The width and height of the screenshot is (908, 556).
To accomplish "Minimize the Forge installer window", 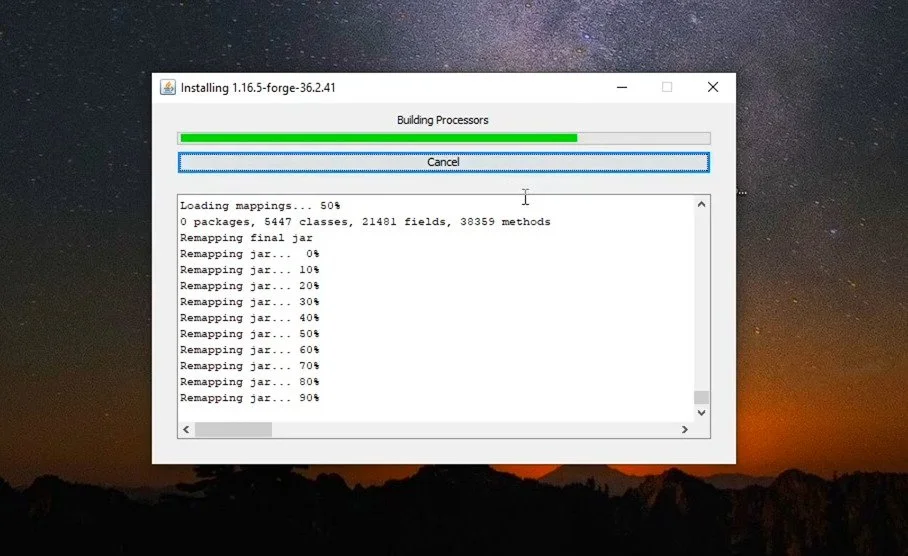I will pyautogui.click(x=622, y=87).
